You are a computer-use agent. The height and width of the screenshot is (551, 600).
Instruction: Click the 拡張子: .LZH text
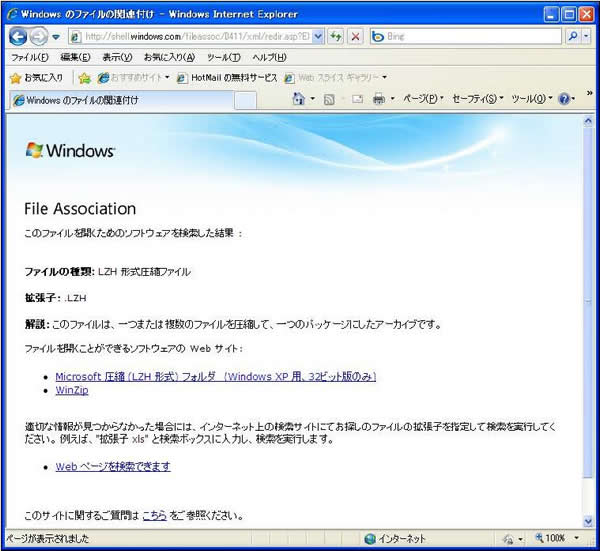coord(55,298)
